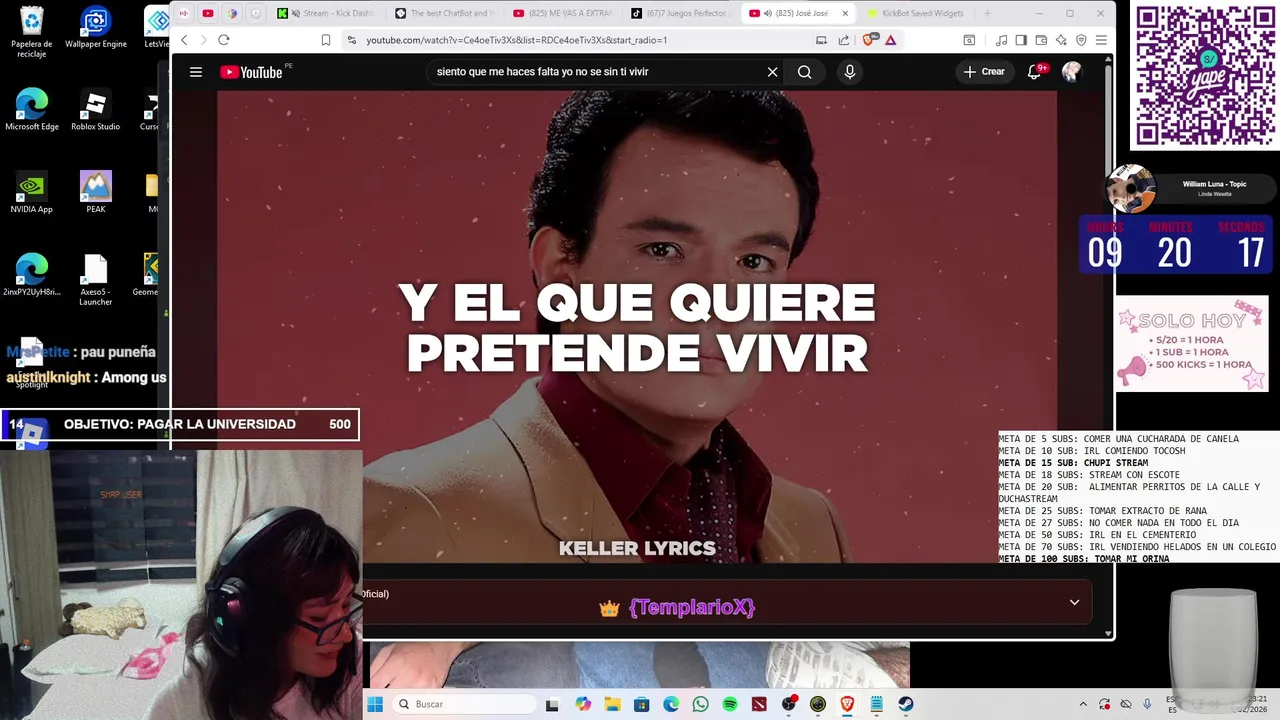This screenshot has width=1280, height=720.
Task: Open YouTube notifications bell
Action: (1034, 72)
